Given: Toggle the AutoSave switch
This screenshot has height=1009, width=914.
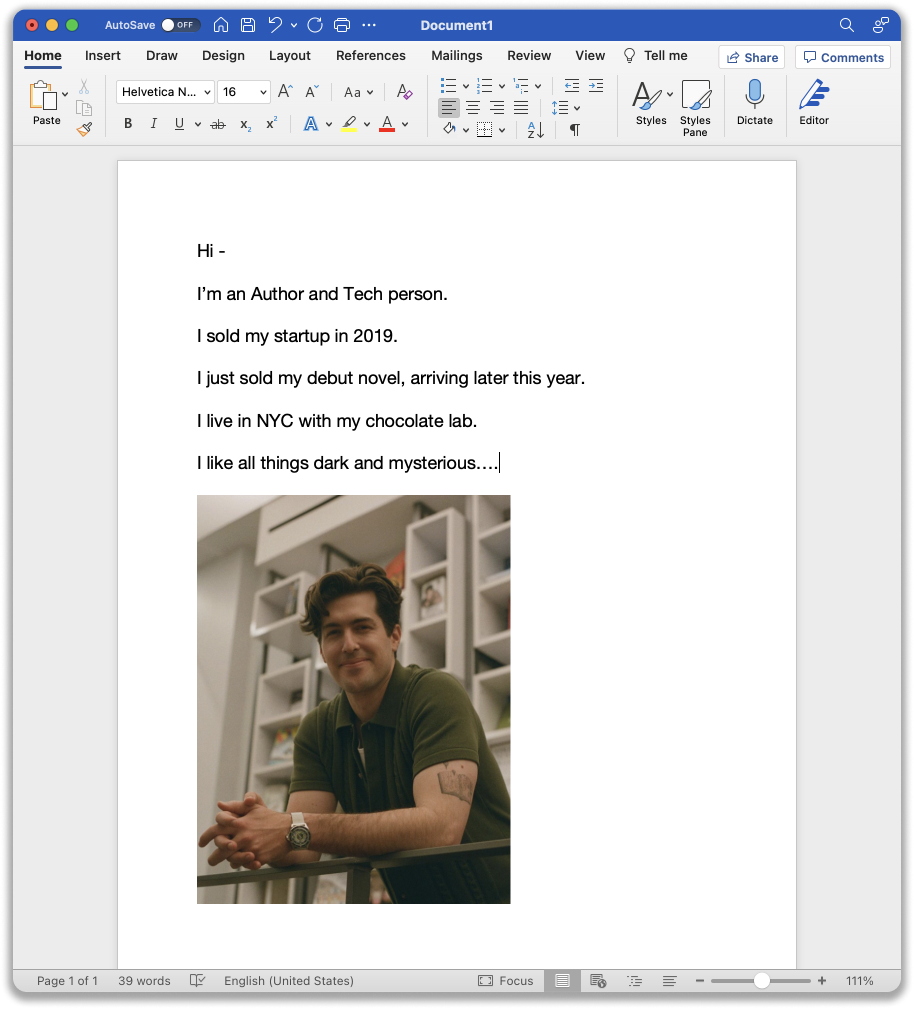Looking at the screenshot, I should click(181, 25).
